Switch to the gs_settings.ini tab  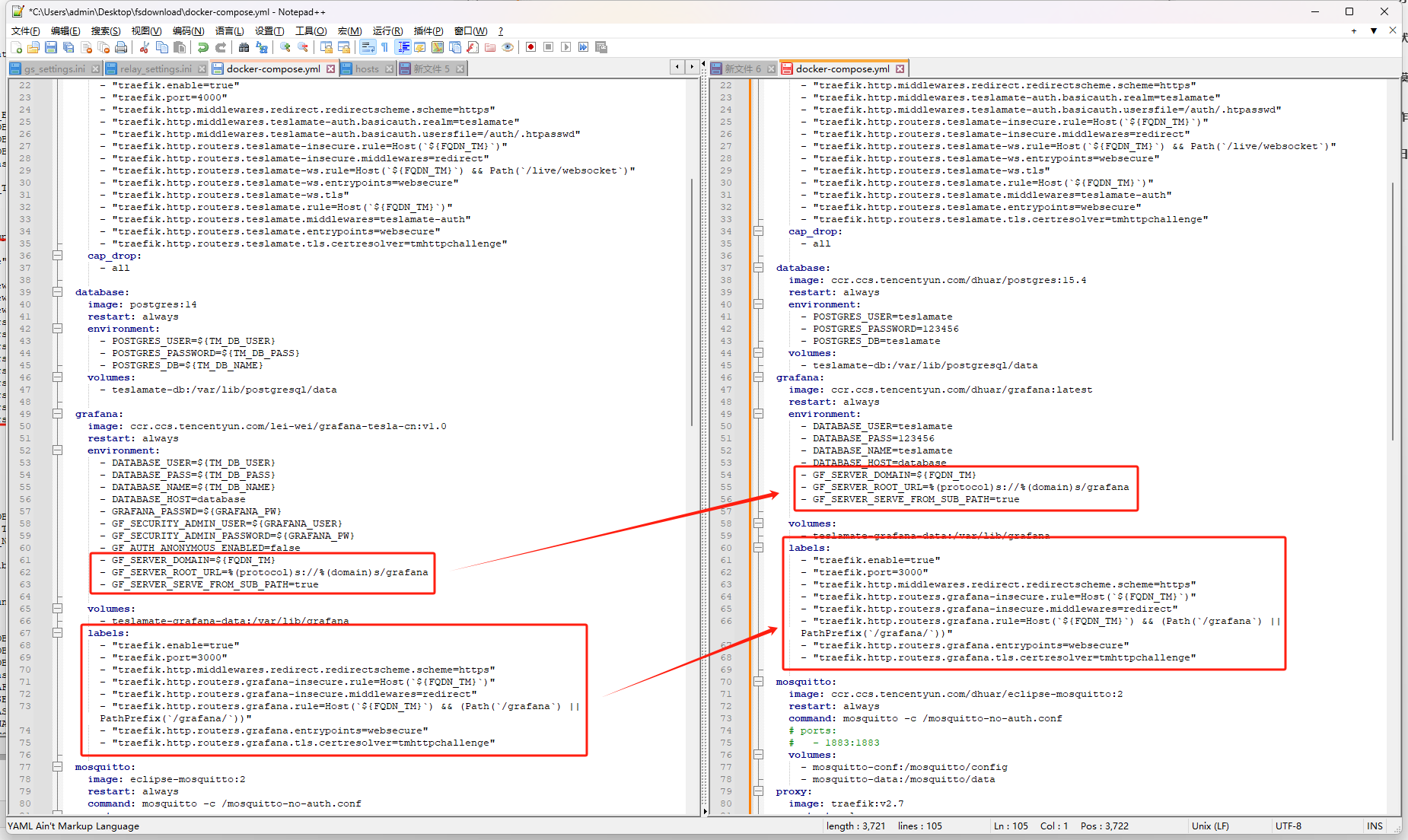coord(55,68)
